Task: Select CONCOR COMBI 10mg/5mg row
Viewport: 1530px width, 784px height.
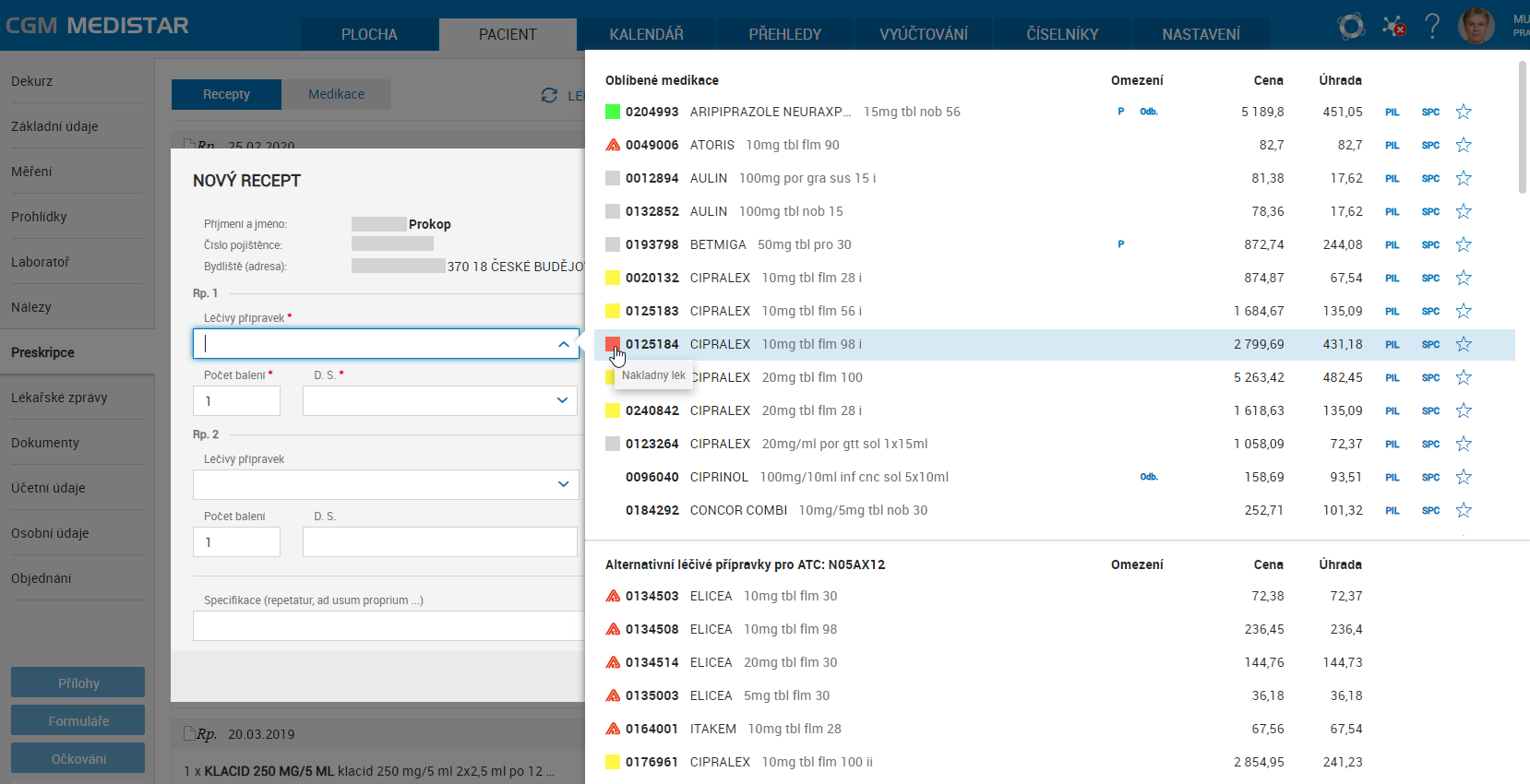Action: [x=1055, y=510]
